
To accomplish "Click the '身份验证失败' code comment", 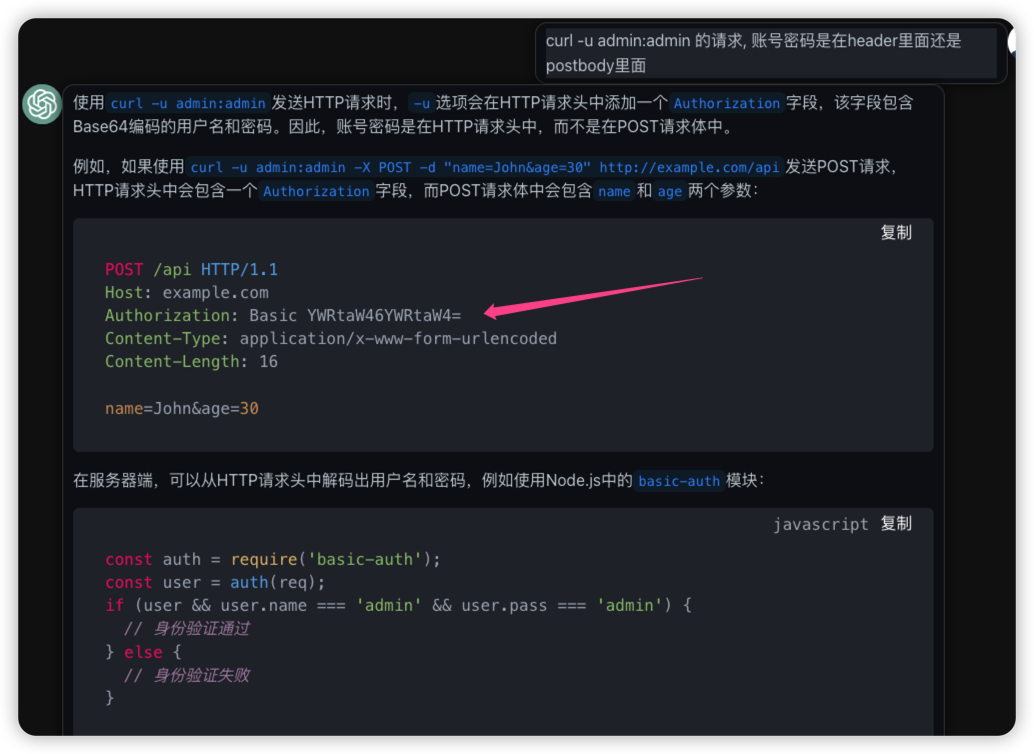I will [200, 675].
